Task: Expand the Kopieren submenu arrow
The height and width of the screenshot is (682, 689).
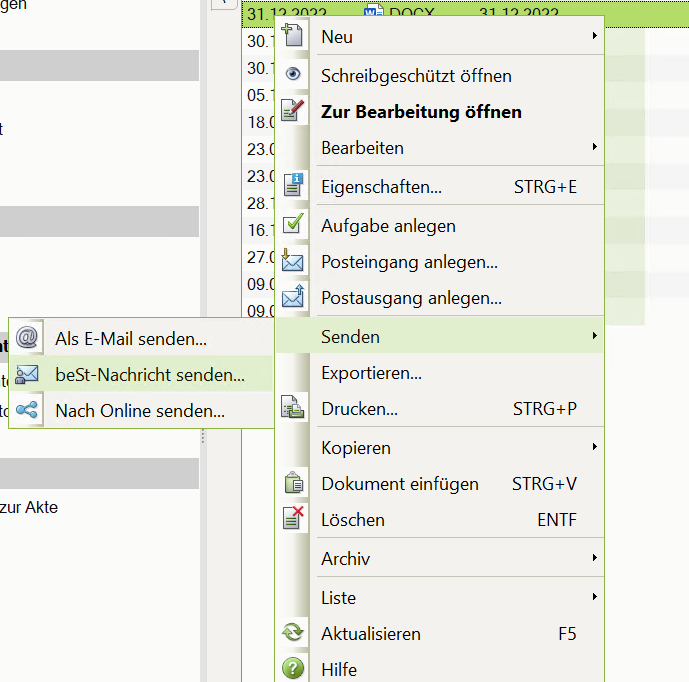Action: [595, 447]
